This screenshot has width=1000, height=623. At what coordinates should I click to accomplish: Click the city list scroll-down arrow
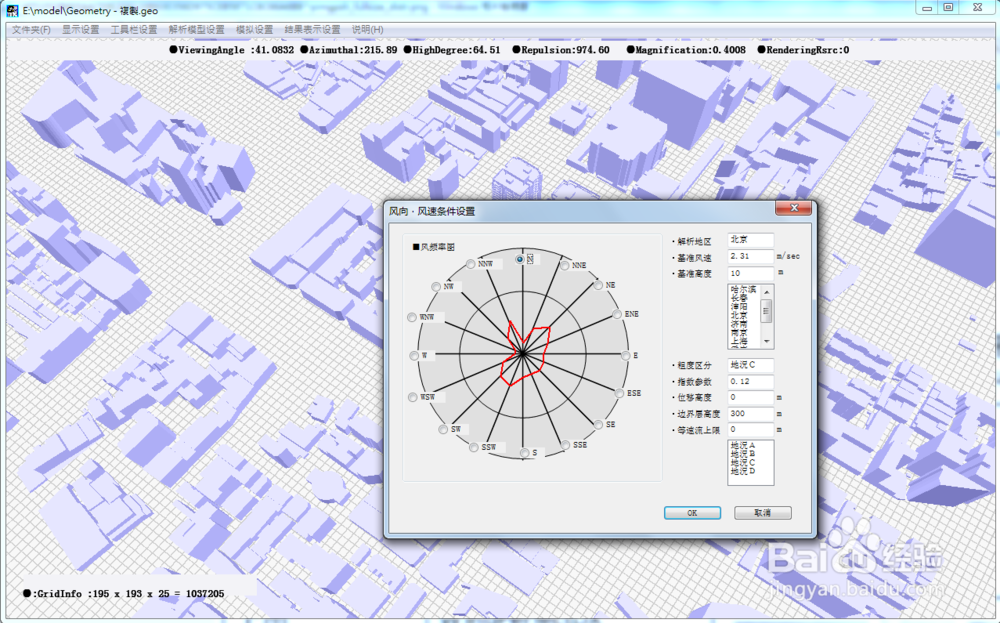point(767,342)
